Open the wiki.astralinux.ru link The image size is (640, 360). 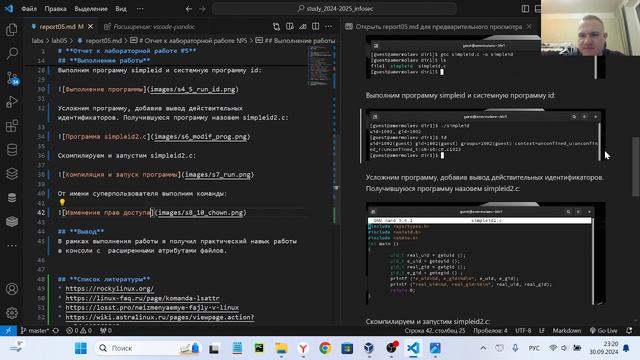pyautogui.click(x=160, y=317)
